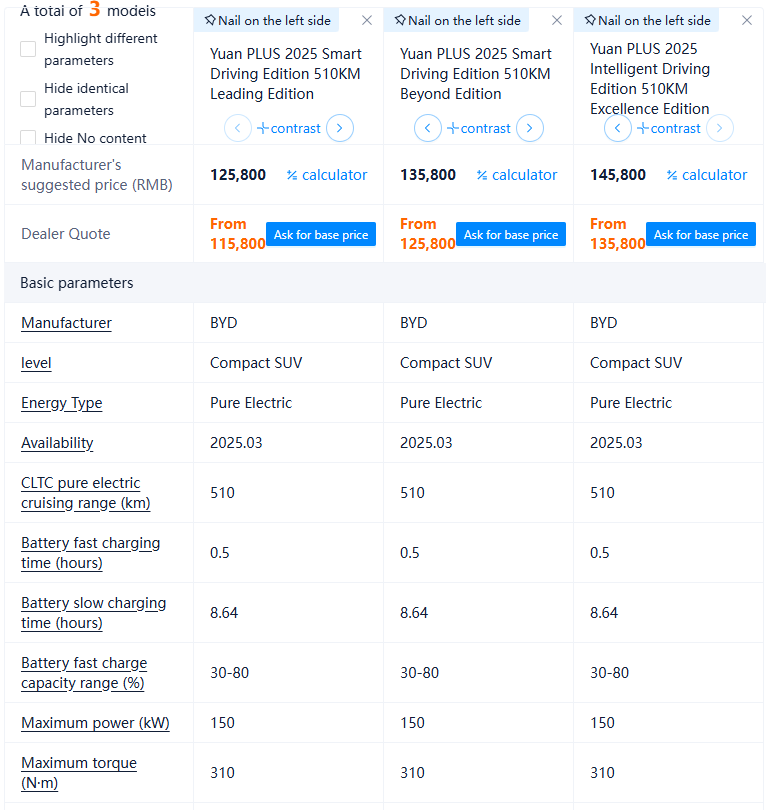Pin the Leading Edition column to the left
The width and height of the screenshot is (766, 810).
click(266, 20)
